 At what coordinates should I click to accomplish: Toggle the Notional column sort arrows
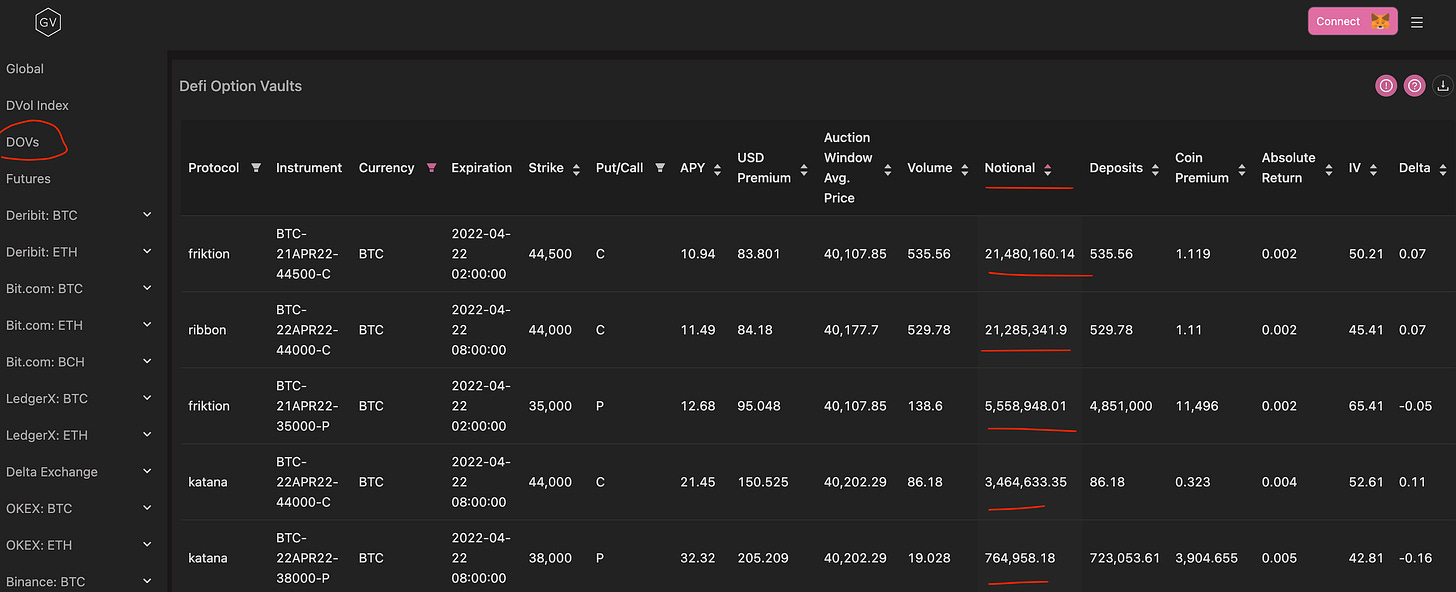tap(1047, 169)
